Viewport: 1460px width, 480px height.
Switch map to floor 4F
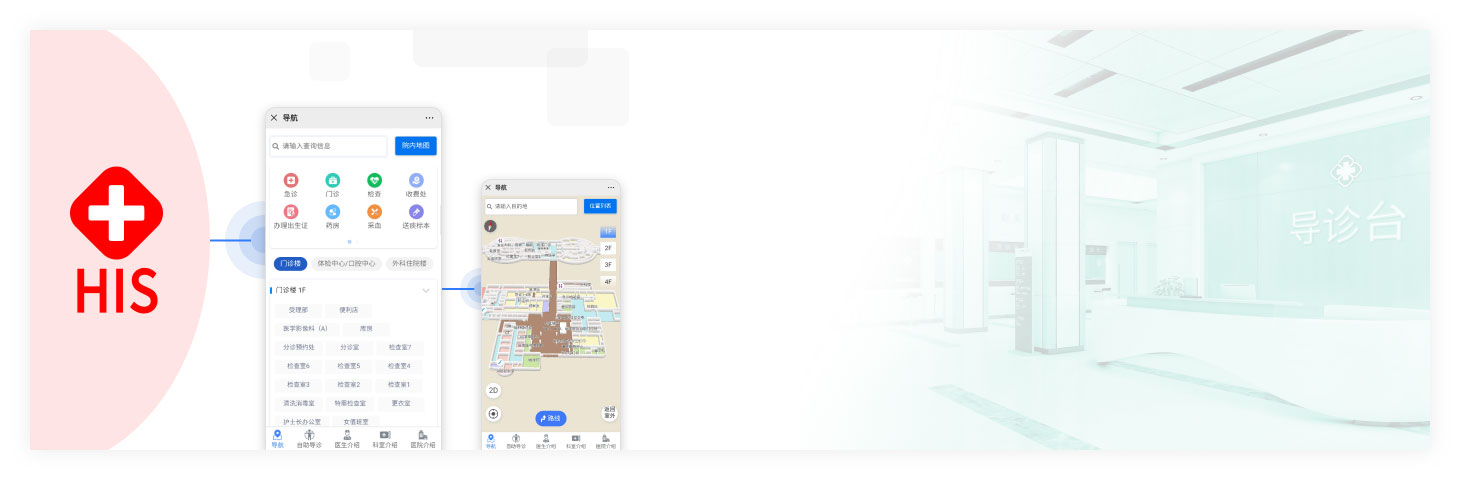coord(608,282)
